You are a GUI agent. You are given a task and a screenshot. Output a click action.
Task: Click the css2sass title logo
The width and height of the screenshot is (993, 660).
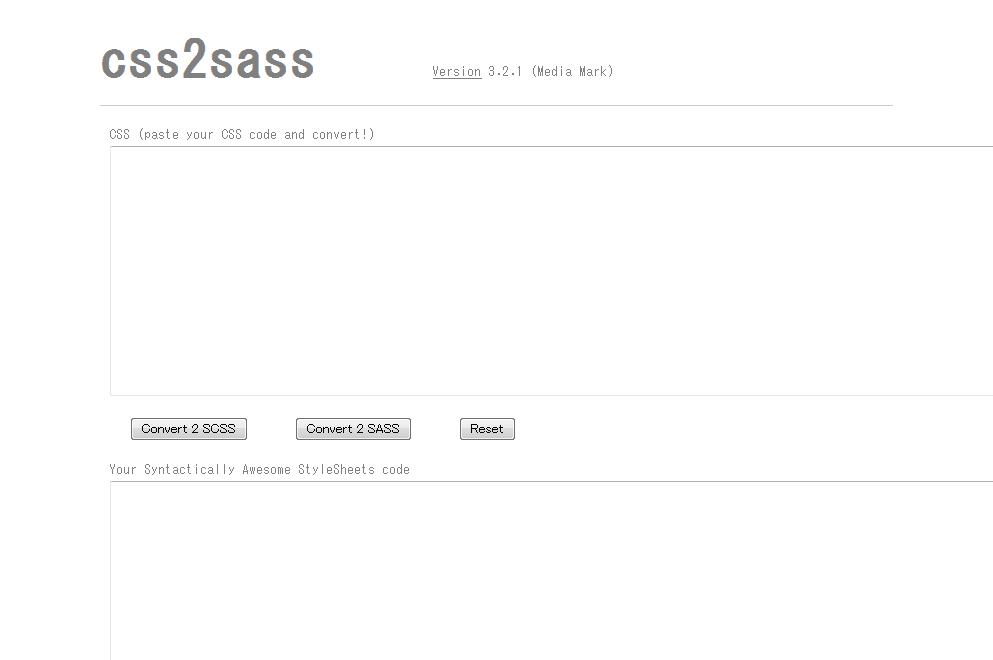coord(208,60)
